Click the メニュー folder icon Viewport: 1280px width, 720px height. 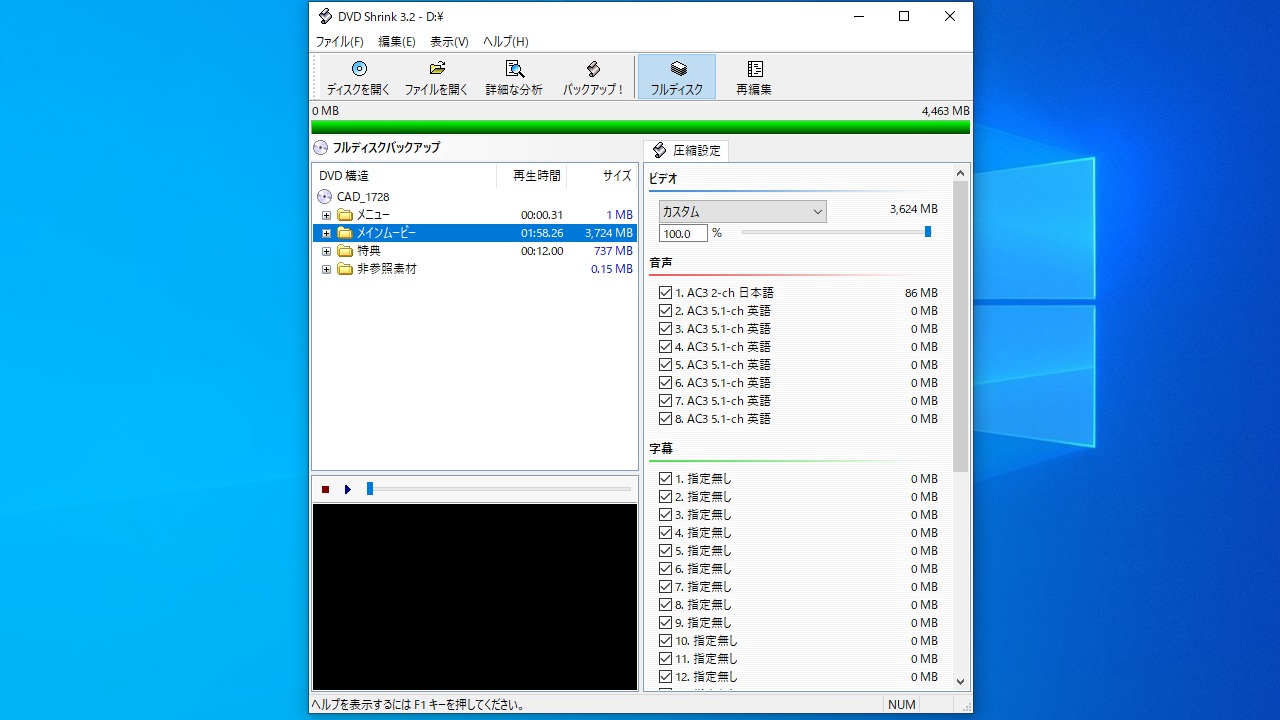[345, 215]
